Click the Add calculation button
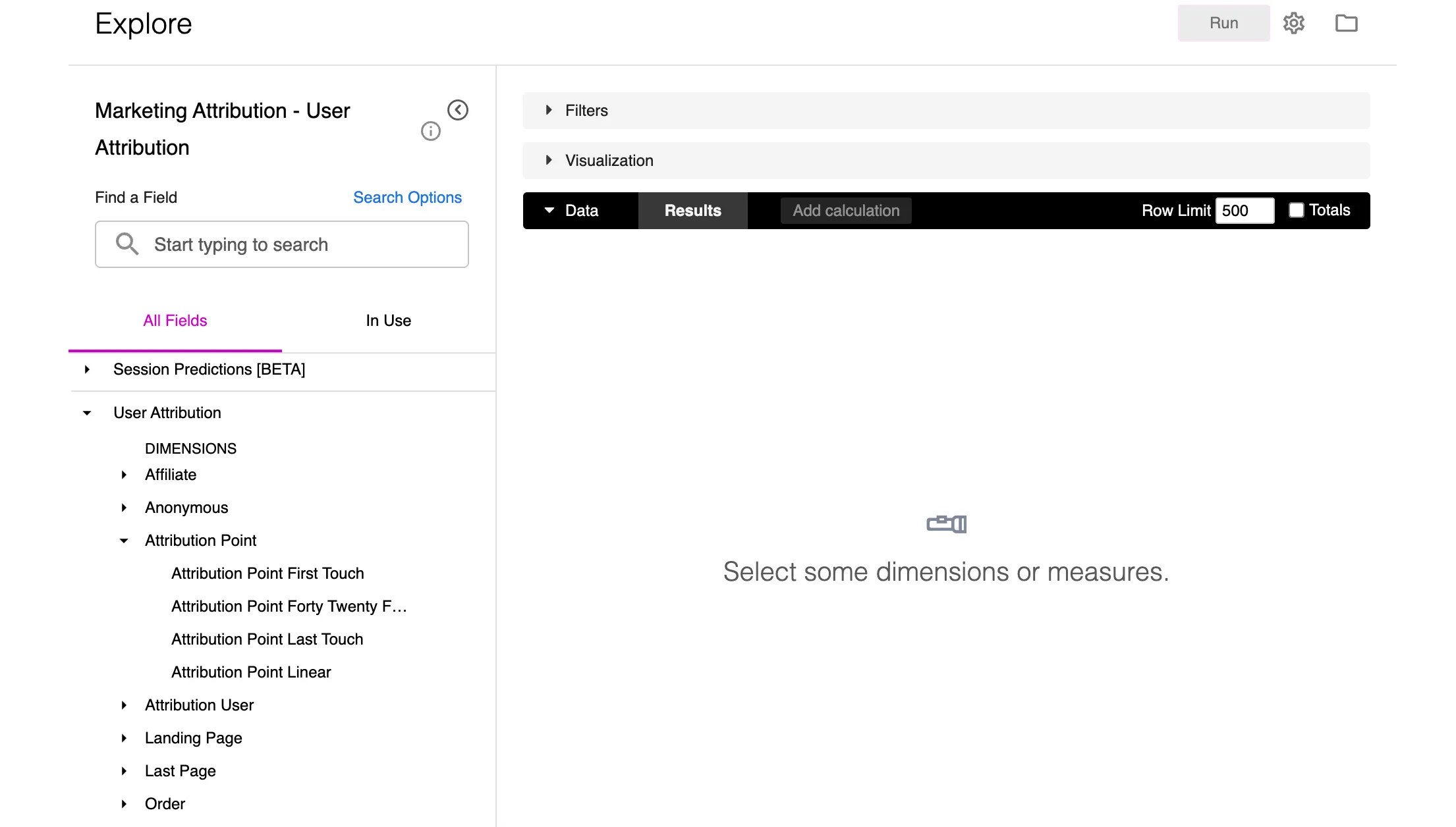The height and width of the screenshot is (827, 1456). coord(846,211)
